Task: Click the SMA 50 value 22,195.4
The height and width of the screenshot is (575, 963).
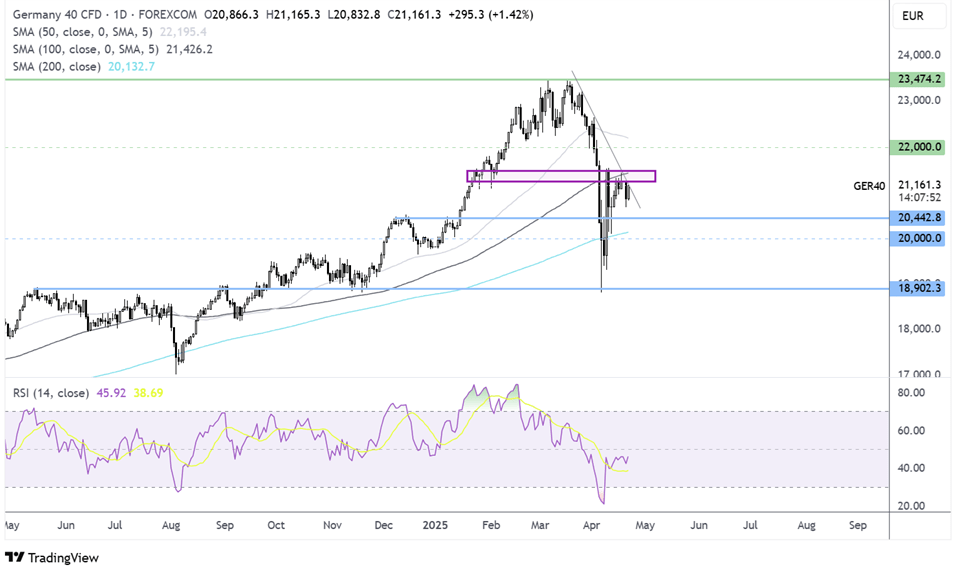Action: 183,32
